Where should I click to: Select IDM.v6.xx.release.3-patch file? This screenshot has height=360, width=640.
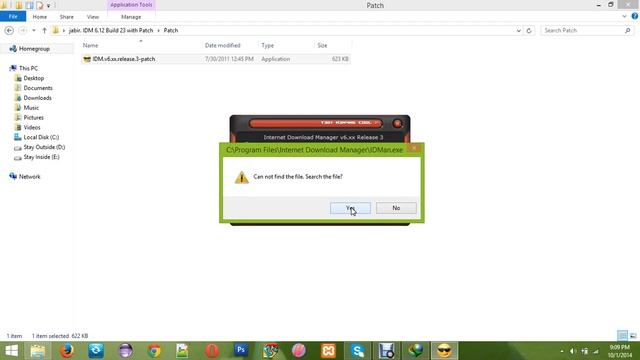(216, 59)
